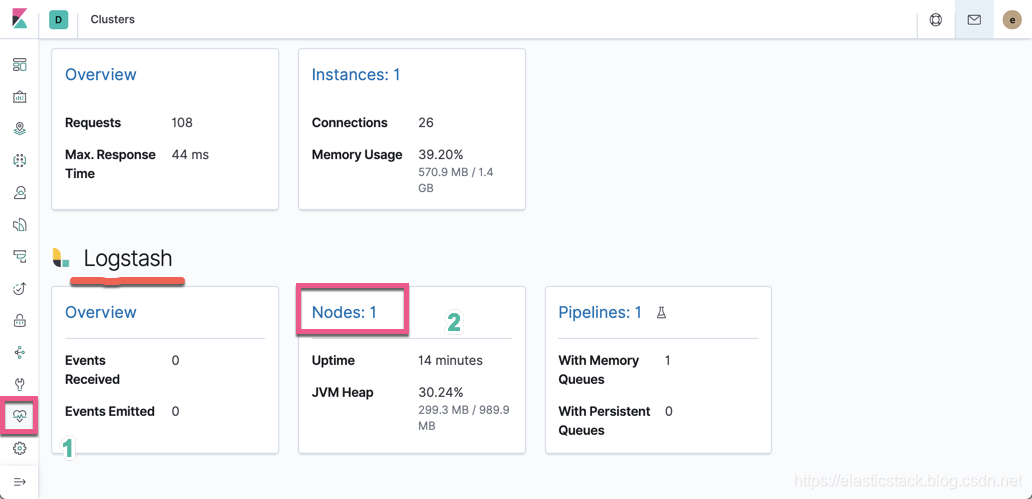This screenshot has height=499, width=1032.
Task: Open the Maps icon in sidebar
Action: [20, 128]
